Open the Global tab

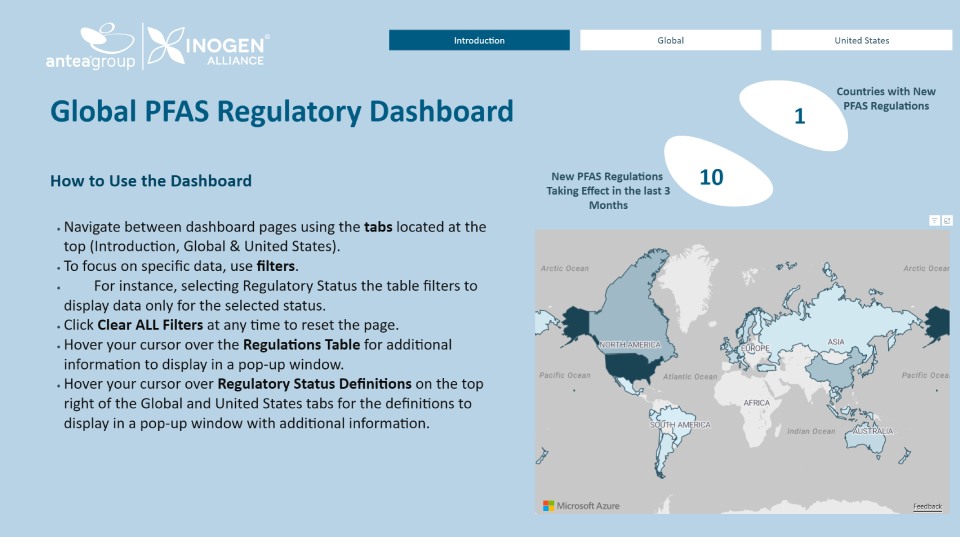coord(670,40)
